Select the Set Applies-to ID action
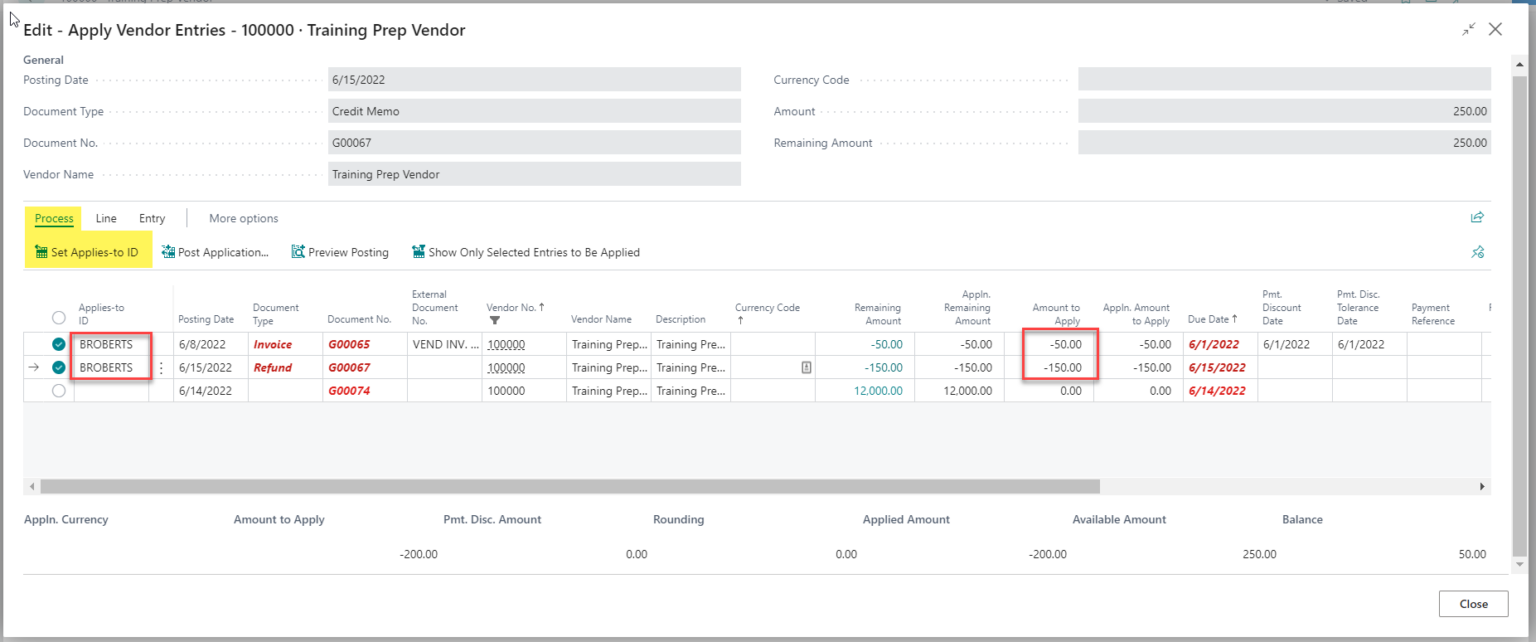The height and width of the screenshot is (642, 1536). (88, 252)
